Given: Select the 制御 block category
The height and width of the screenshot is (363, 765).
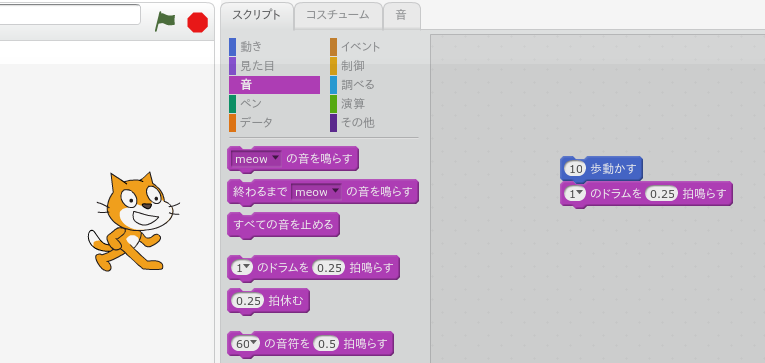Looking at the screenshot, I should [352, 66].
